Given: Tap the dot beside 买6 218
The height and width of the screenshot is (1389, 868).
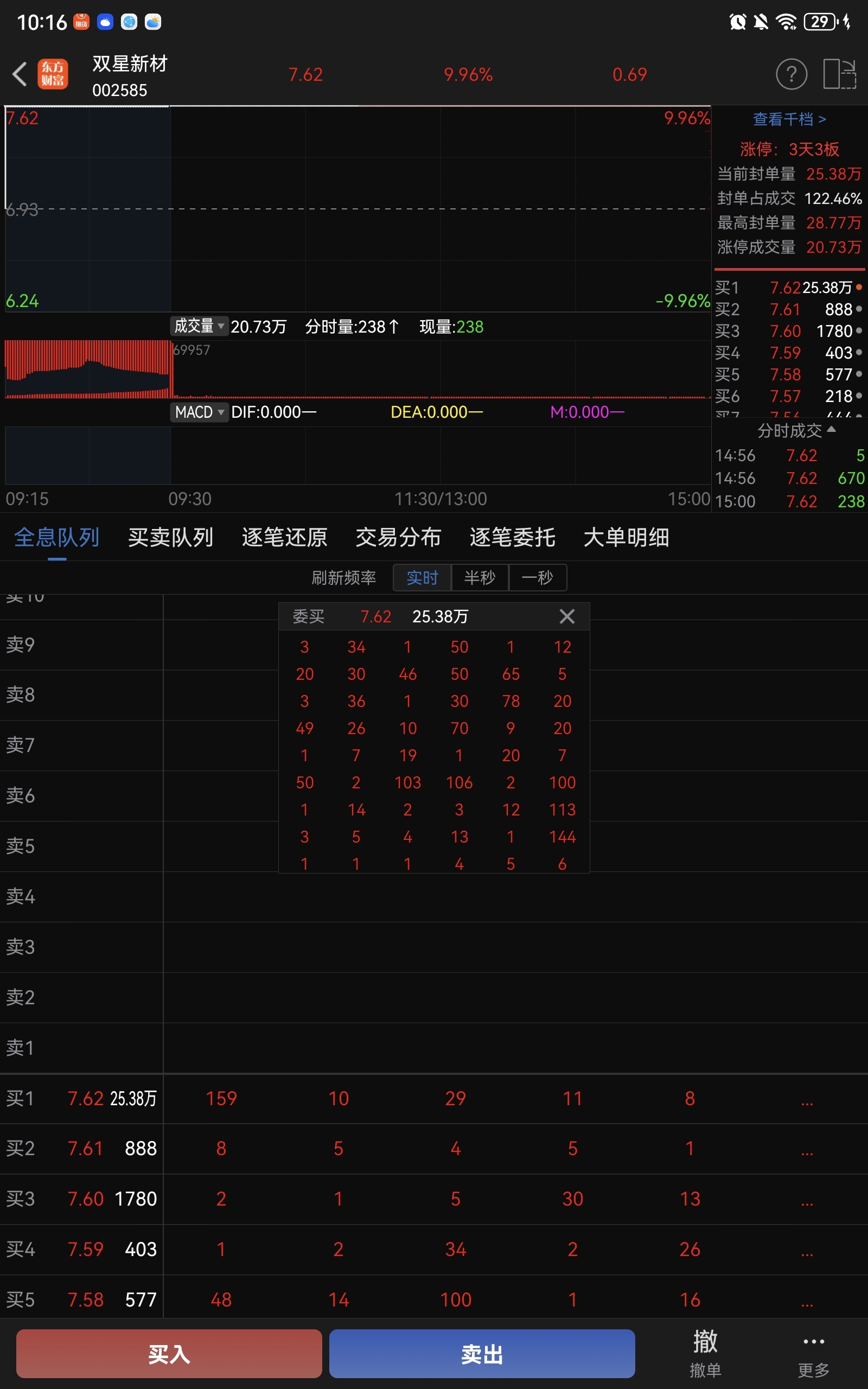Looking at the screenshot, I should click(x=859, y=396).
